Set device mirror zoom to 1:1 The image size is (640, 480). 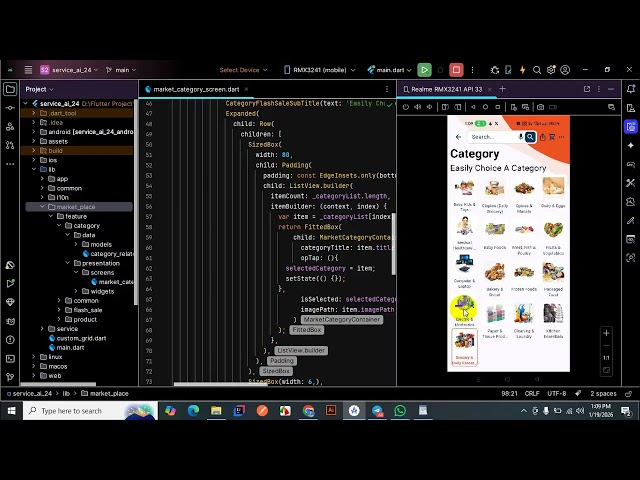[x=606, y=358]
